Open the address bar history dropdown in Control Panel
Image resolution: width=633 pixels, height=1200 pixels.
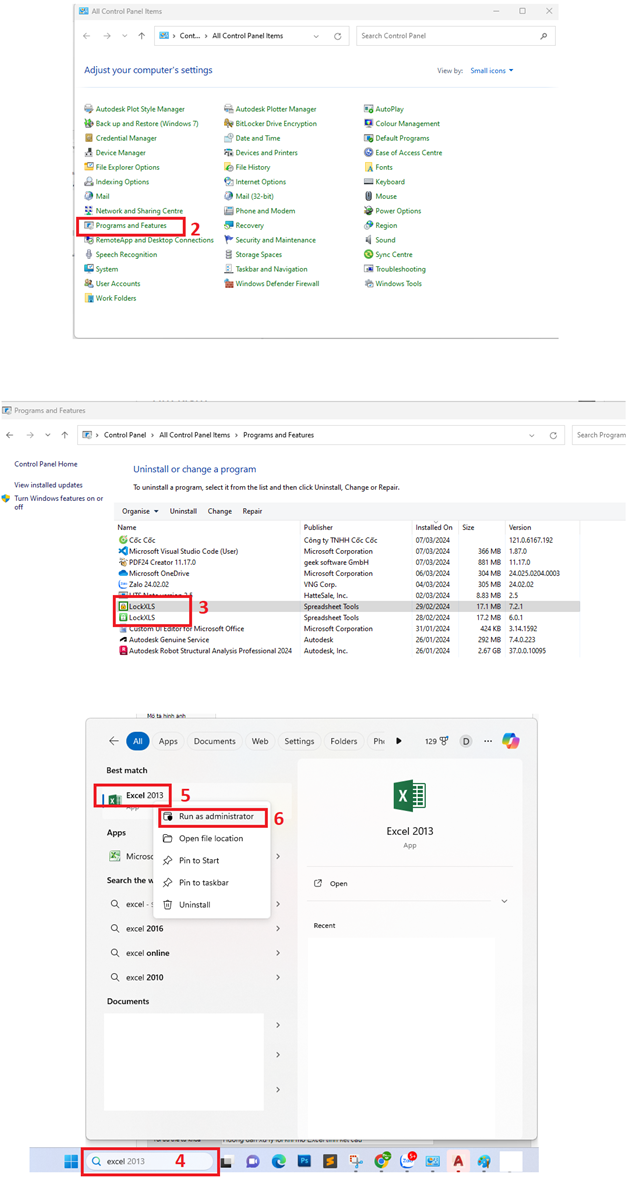pyautogui.click(x=316, y=36)
